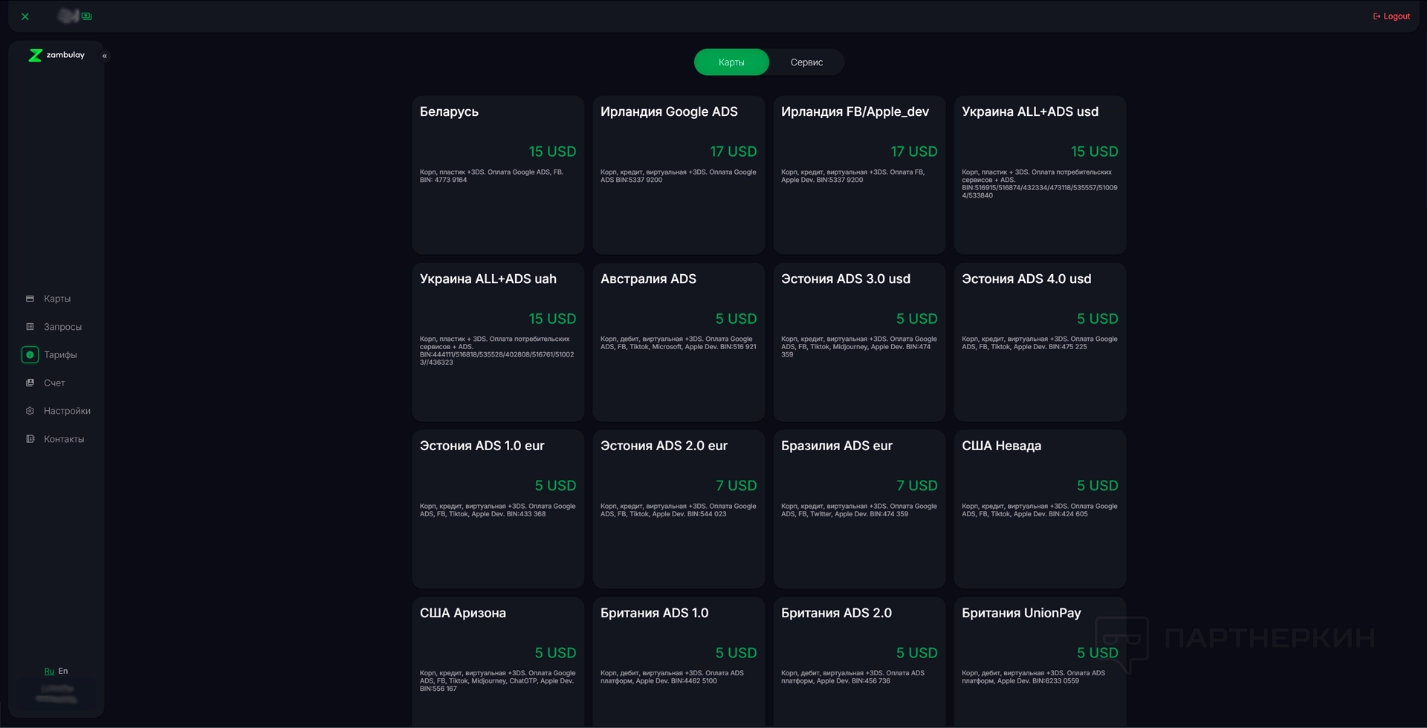
Task: Log out using the Logout link
Action: pyautogui.click(x=1391, y=16)
